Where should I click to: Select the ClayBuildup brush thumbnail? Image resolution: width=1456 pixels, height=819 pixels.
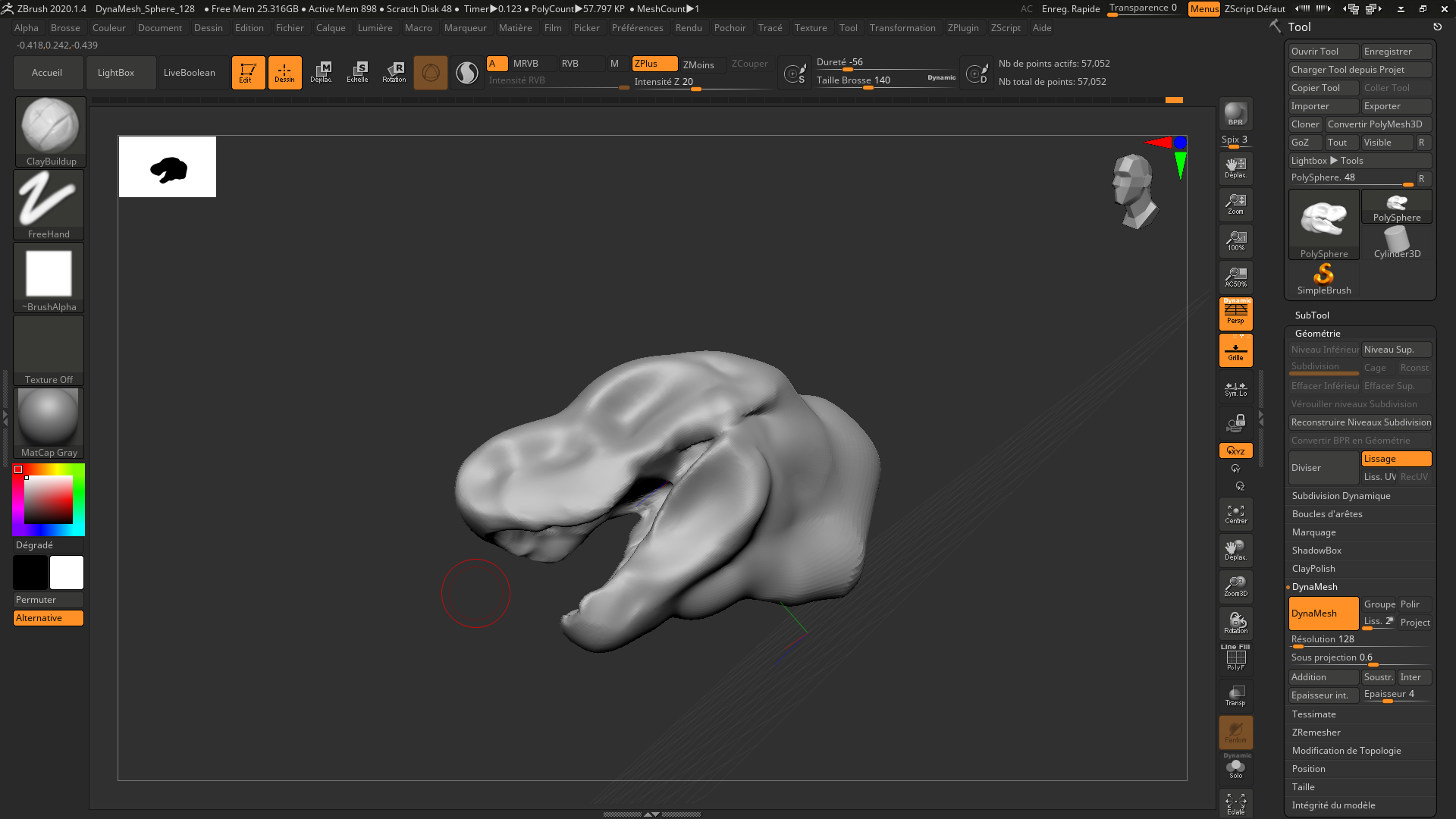click(x=50, y=132)
